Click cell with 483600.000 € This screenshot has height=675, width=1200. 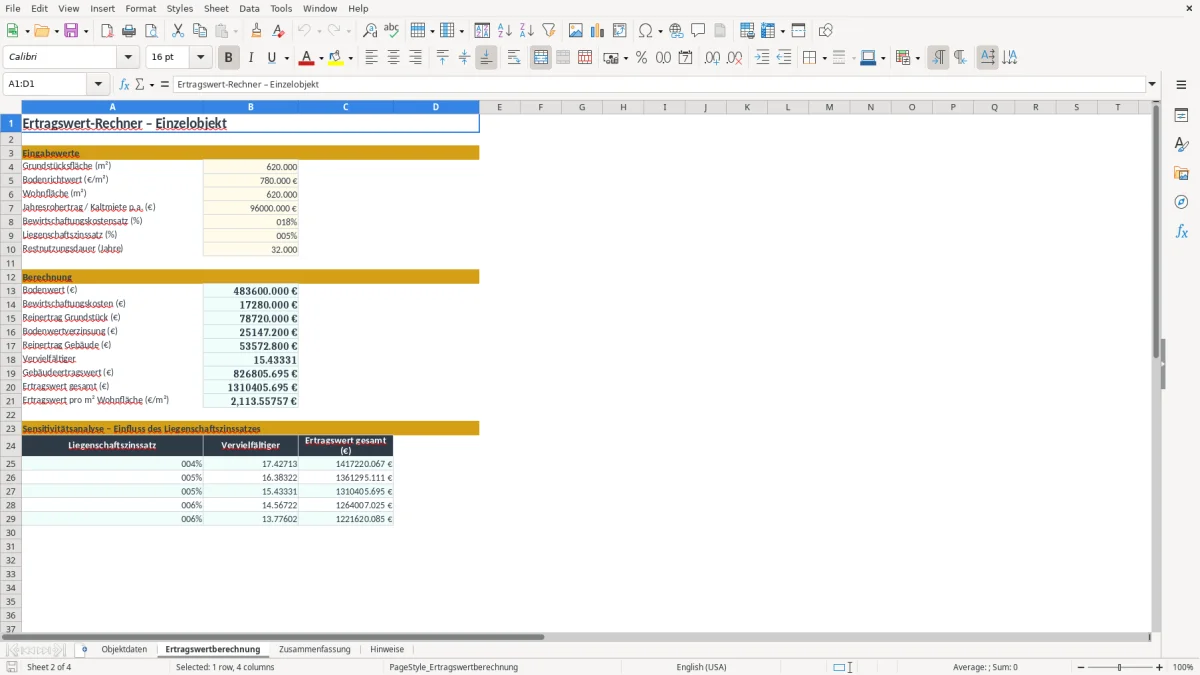(250, 290)
